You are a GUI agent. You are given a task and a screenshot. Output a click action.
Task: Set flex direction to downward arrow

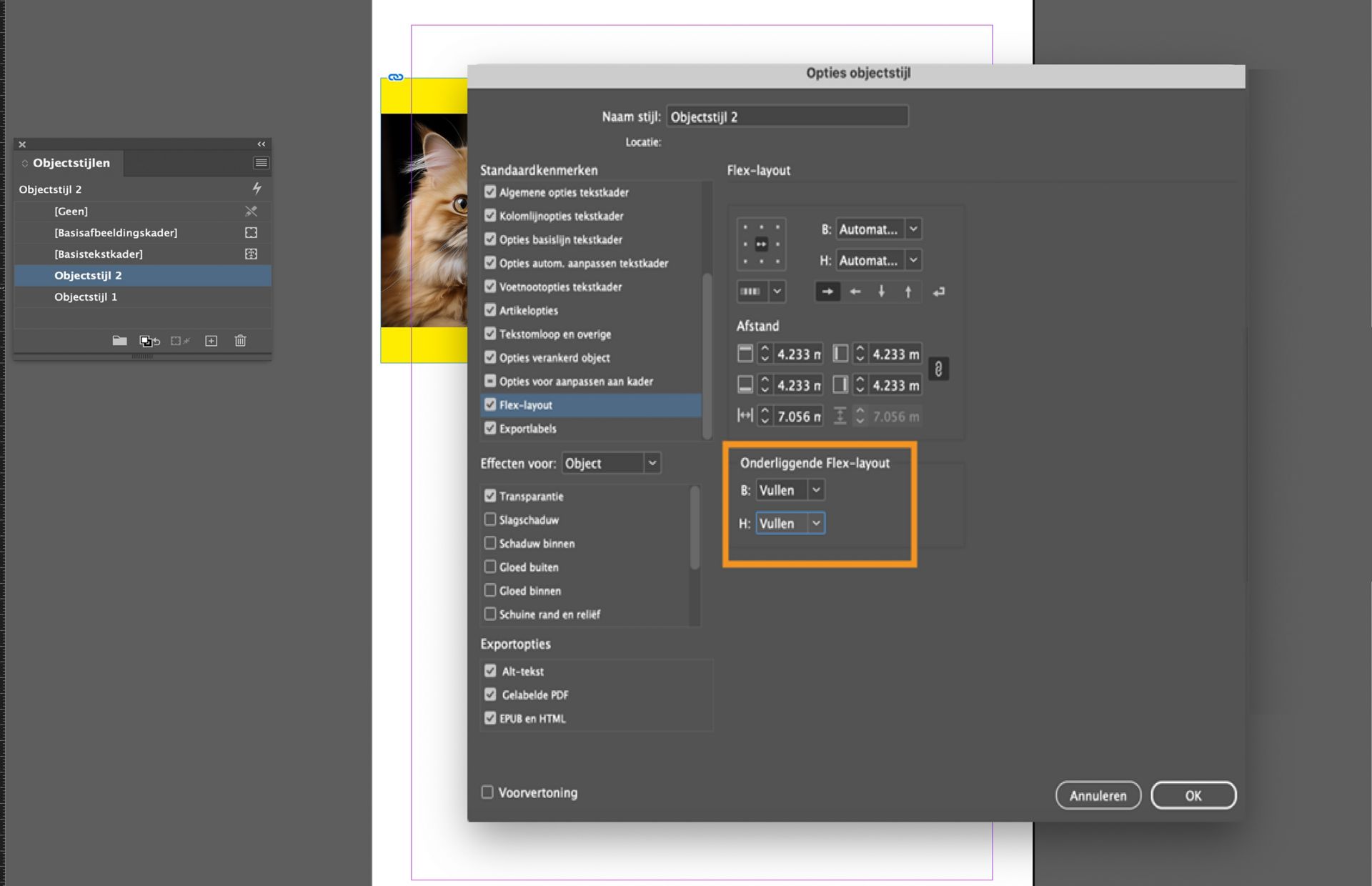[x=881, y=292]
